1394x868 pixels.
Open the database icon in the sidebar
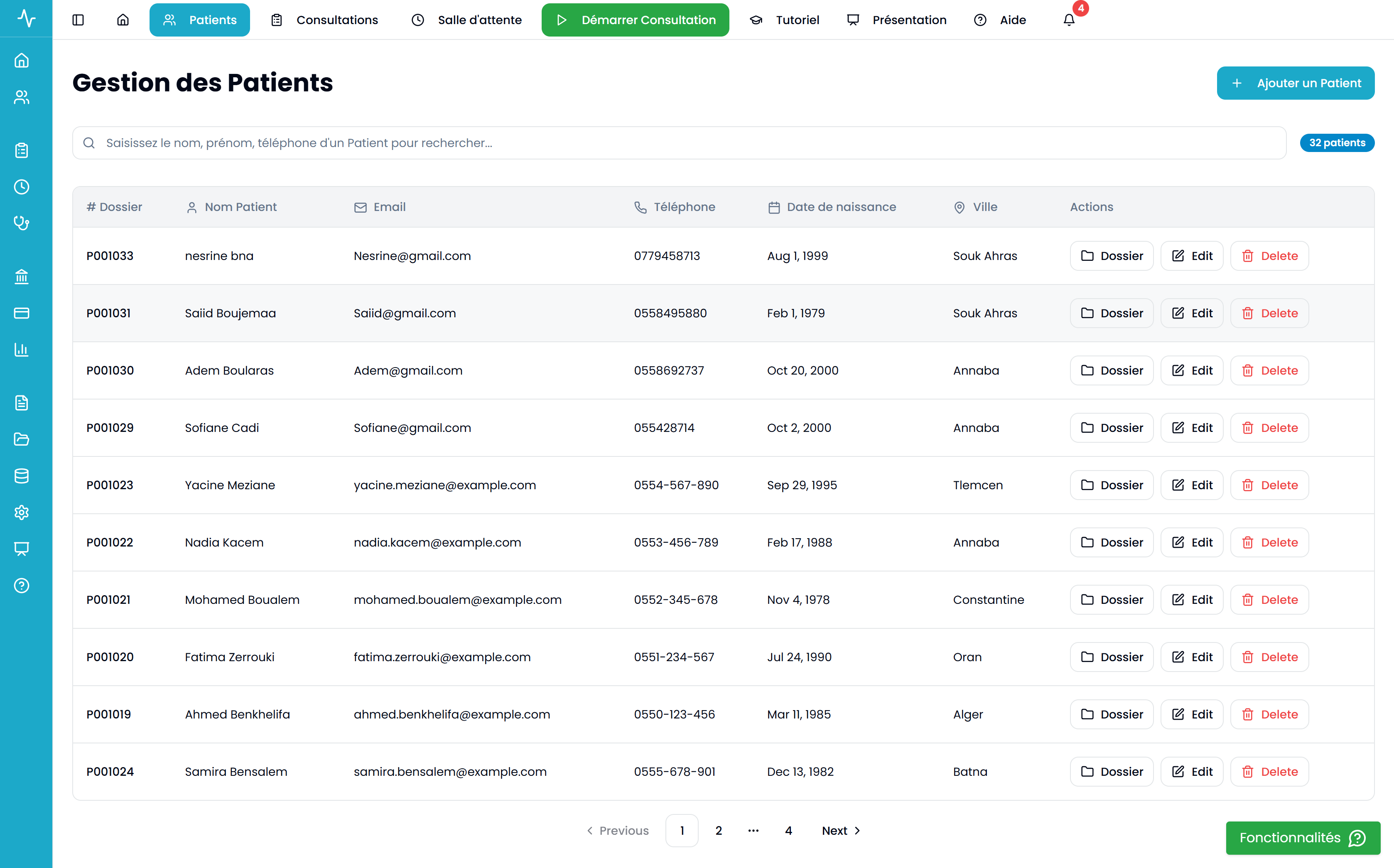click(x=21, y=476)
